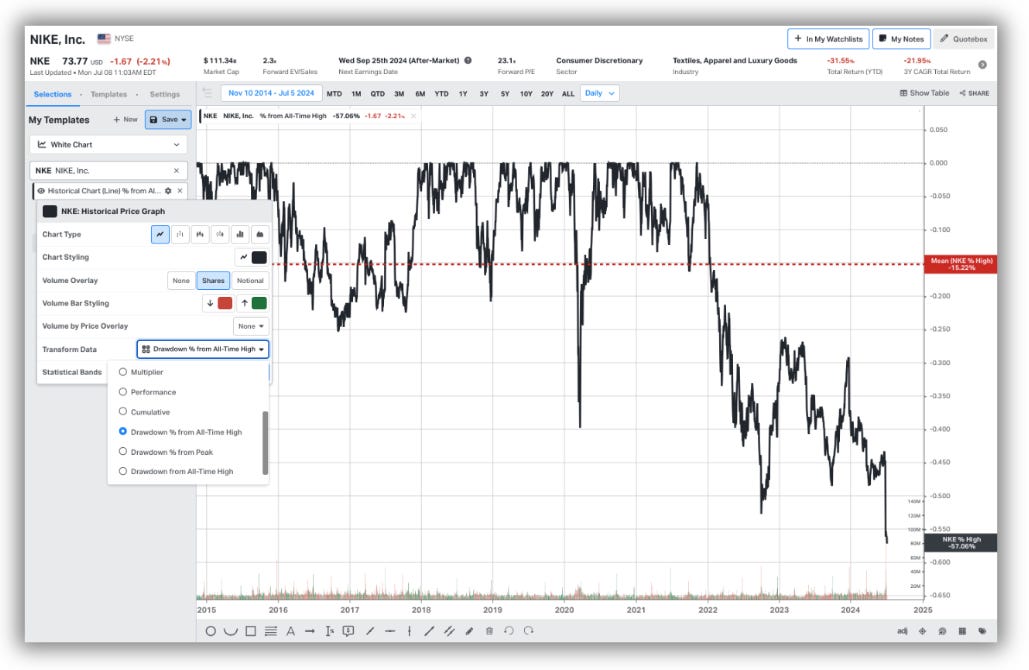Click the SHARE button
The image size is (1029, 670).
tap(975, 93)
